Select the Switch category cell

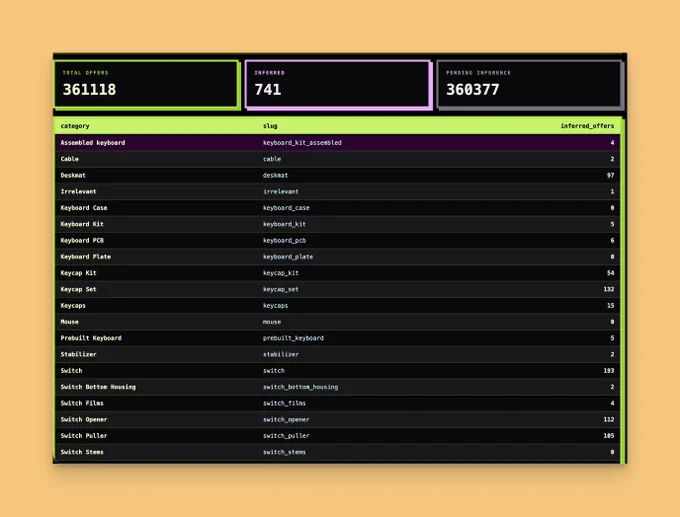click(72, 371)
